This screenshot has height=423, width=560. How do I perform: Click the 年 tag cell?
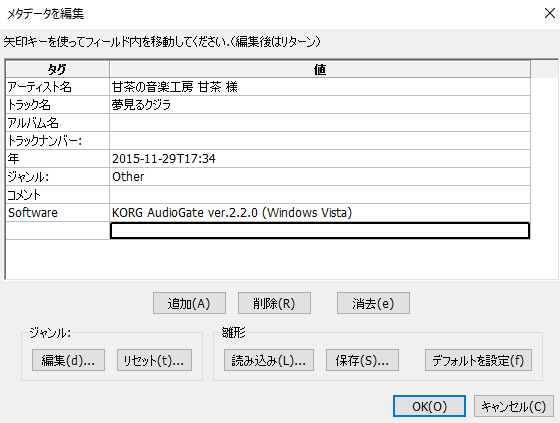58,159
